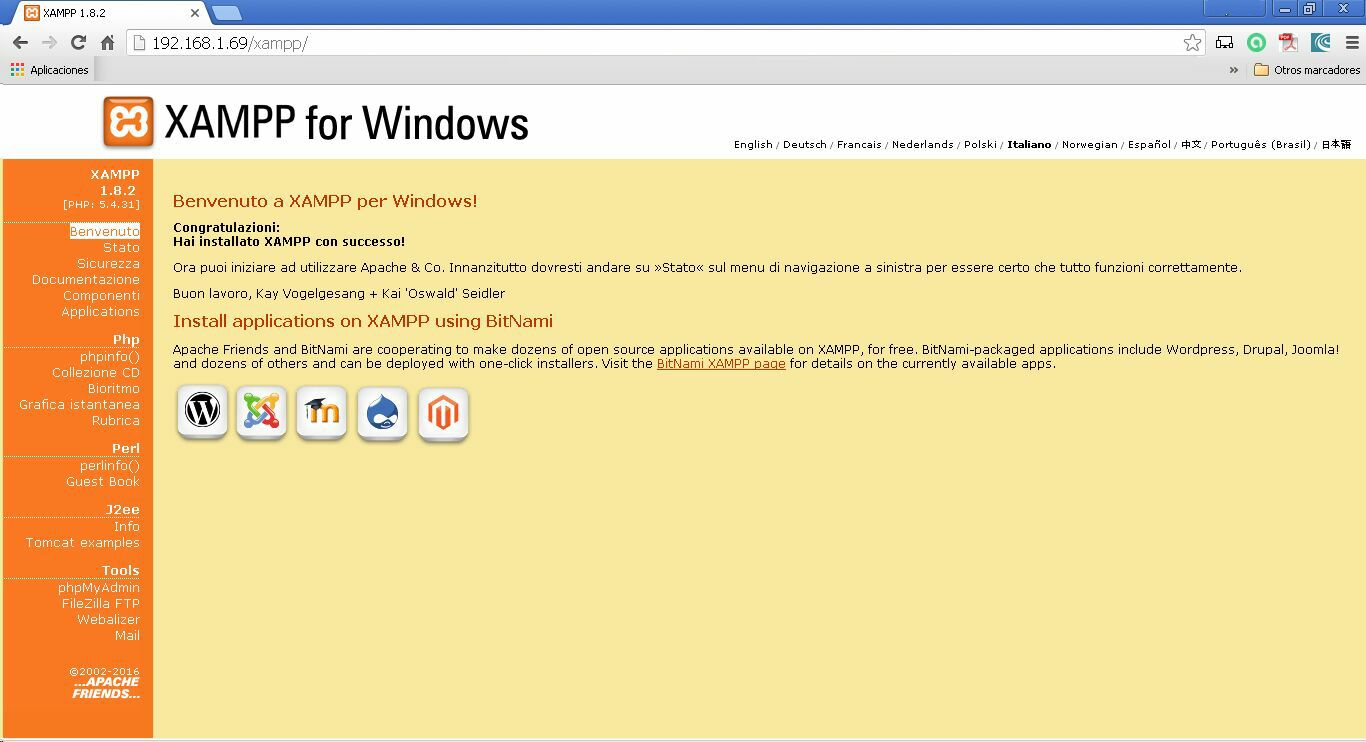This screenshot has width=1366, height=742.
Task: Open the Sicurezza sidebar page
Action: pyautogui.click(x=108, y=263)
